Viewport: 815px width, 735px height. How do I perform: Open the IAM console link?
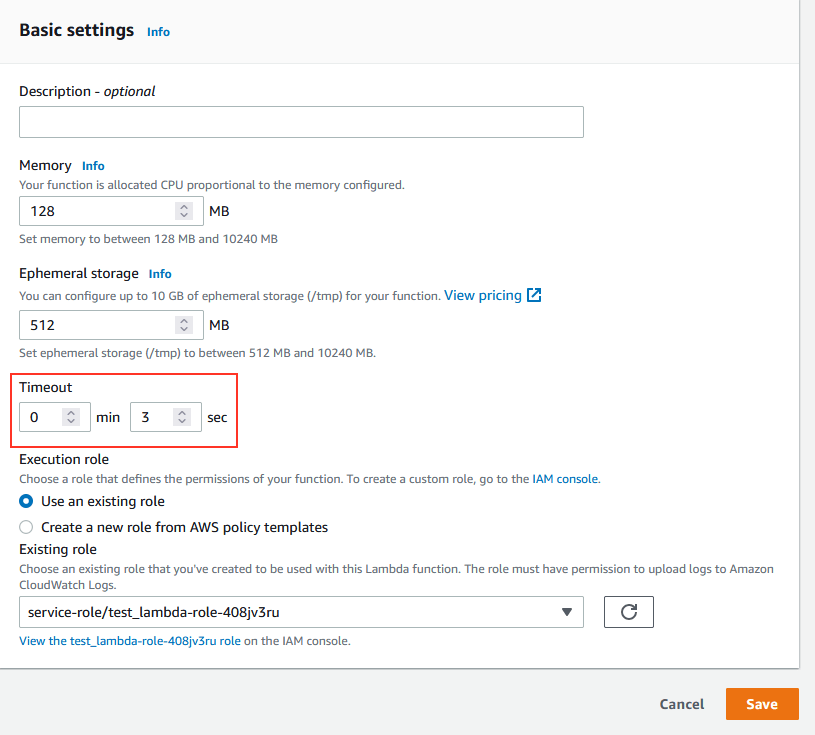click(564, 478)
